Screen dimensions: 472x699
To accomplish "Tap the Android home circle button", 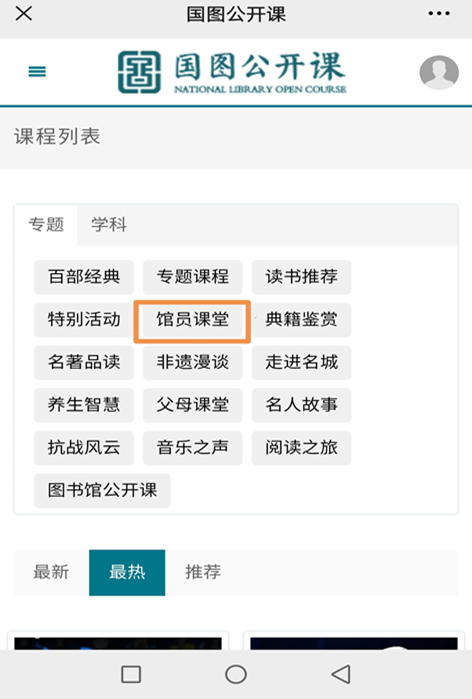I will point(236,674).
